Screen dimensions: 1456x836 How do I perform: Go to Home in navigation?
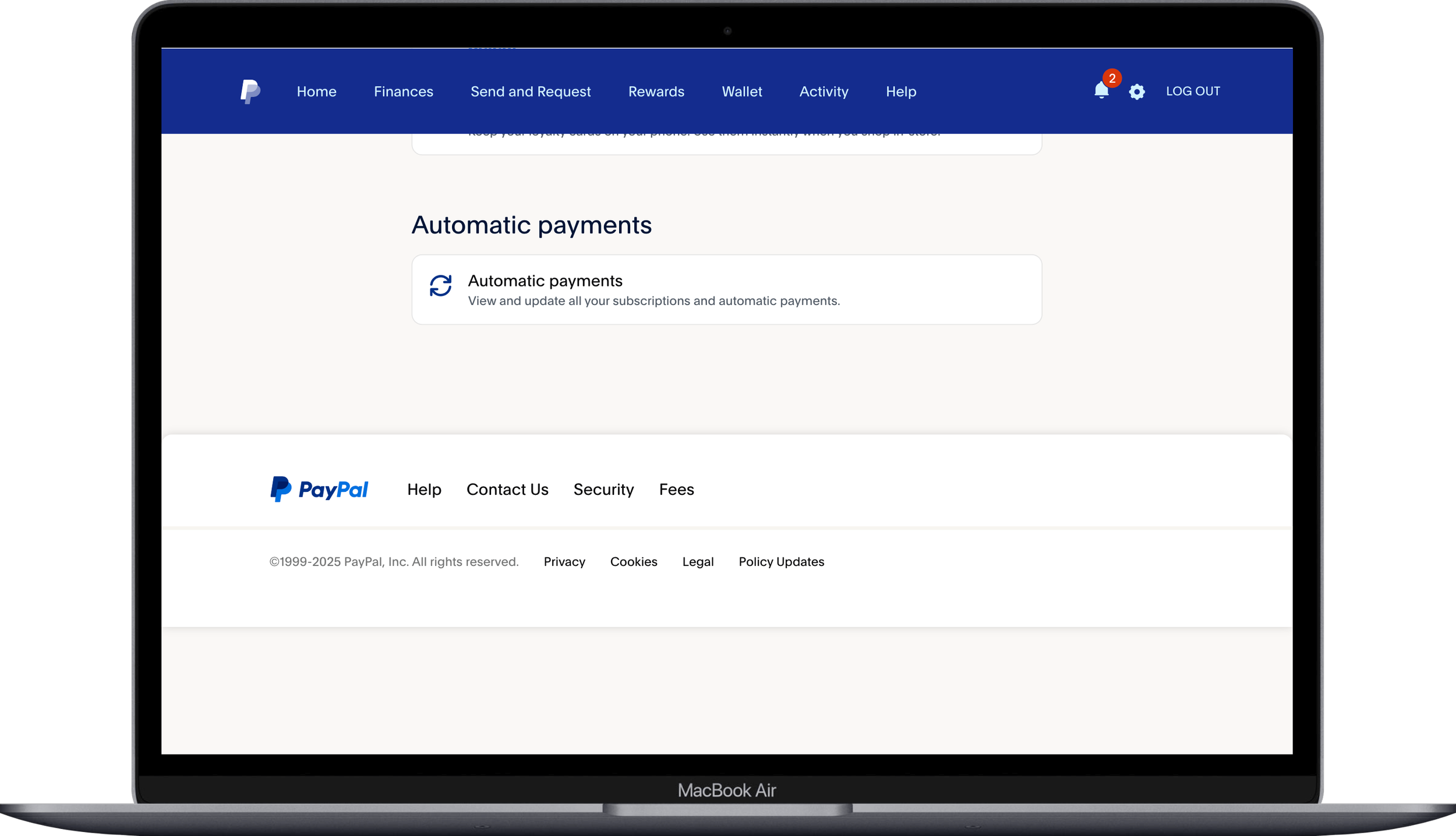click(x=316, y=91)
